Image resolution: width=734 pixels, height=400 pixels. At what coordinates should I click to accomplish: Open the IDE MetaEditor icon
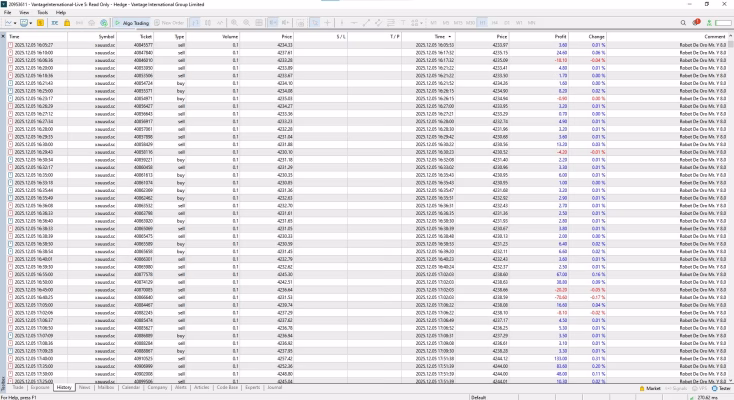pos(55,22)
